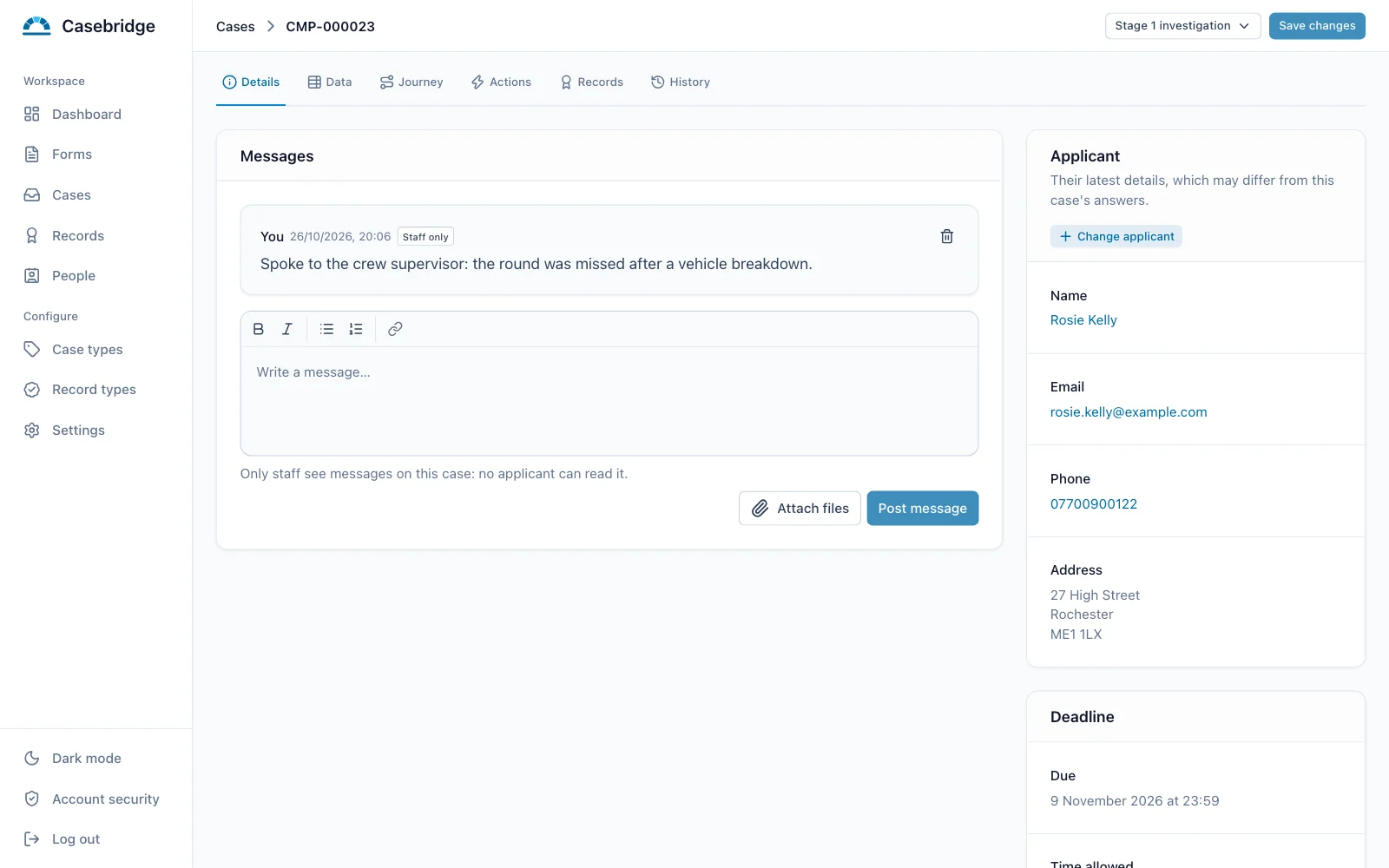Image resolution: width=1389 pixels, height=868 pixels.
Task: Click the Staff only badge
Action: (425, 237)
